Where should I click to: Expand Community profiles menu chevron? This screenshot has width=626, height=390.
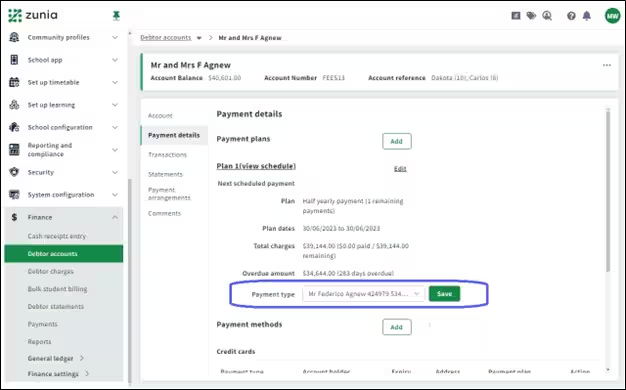115,38
